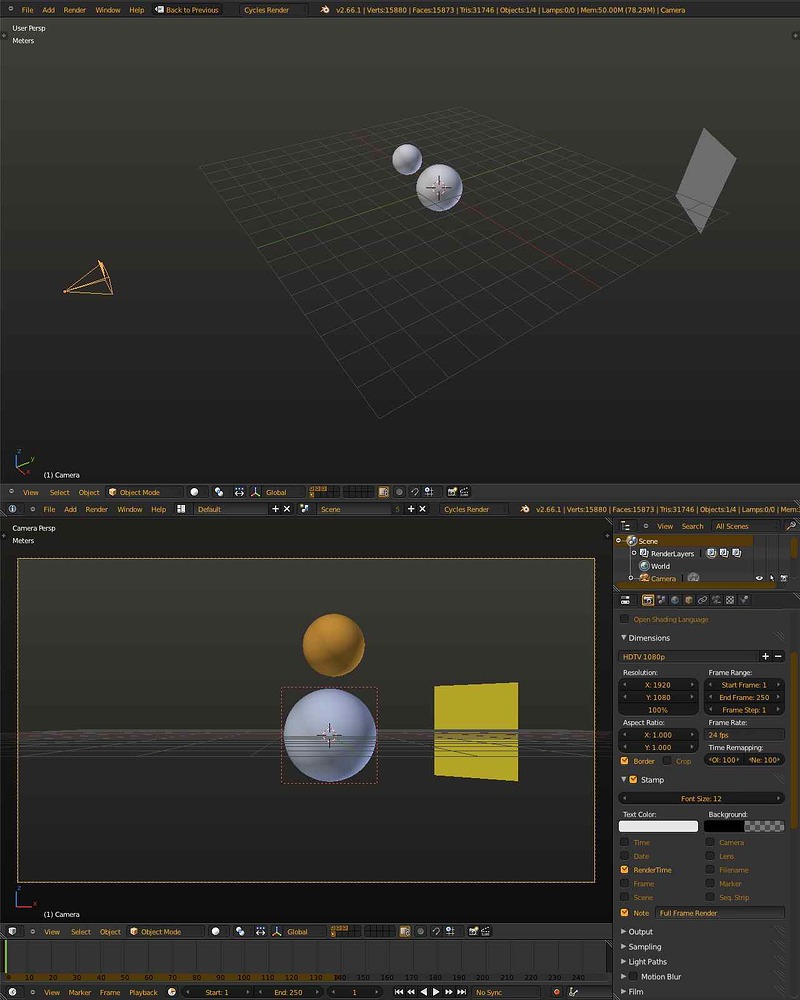Add a render preset with plus button
Image resolution: width=800 pixels, height=1000 pixels.
click(765, 656)
